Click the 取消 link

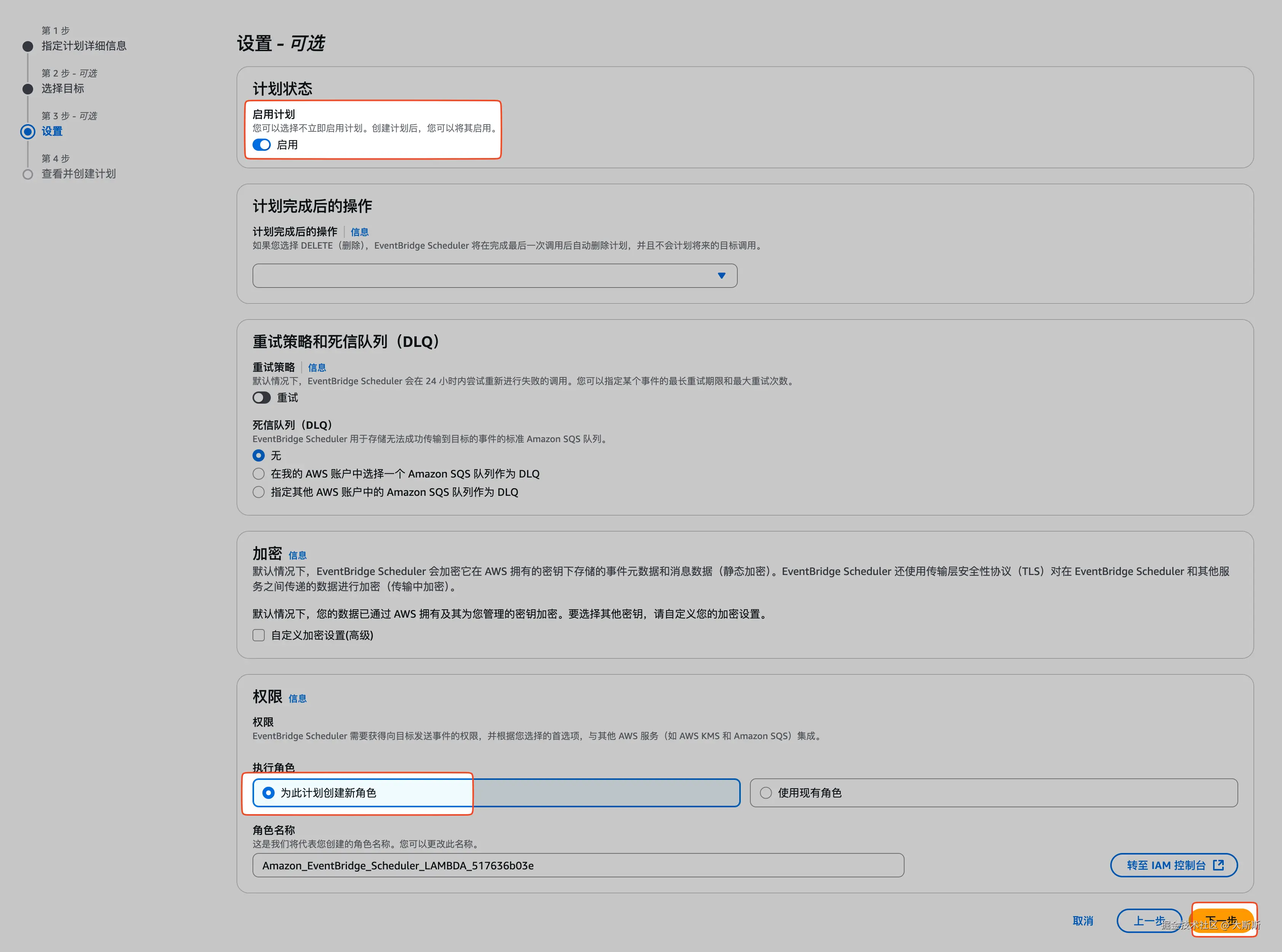click(1082, 921)
